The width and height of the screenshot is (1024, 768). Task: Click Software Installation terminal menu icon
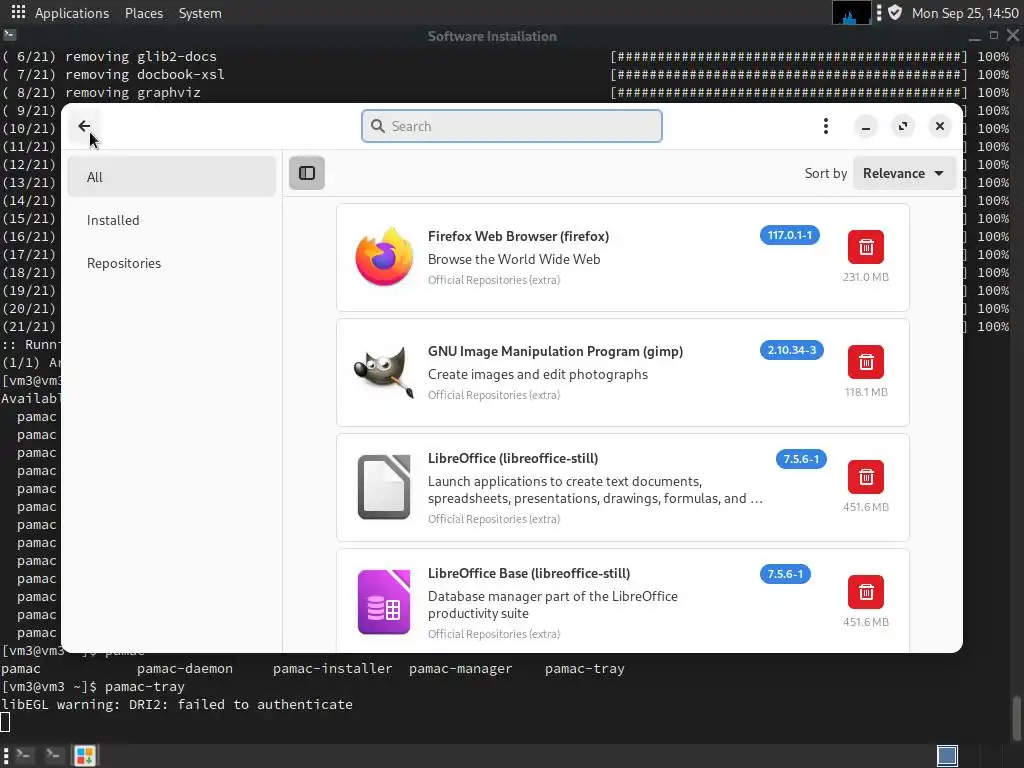[x=9, y=34]
